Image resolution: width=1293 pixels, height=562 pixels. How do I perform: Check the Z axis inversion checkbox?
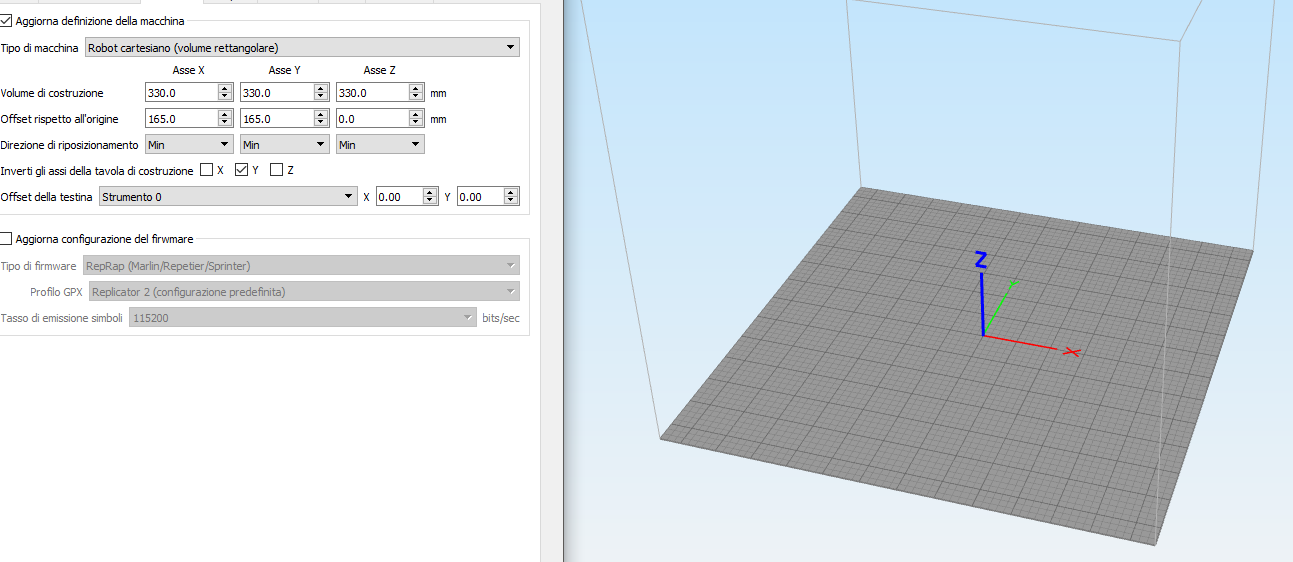[x=277, y=170]
